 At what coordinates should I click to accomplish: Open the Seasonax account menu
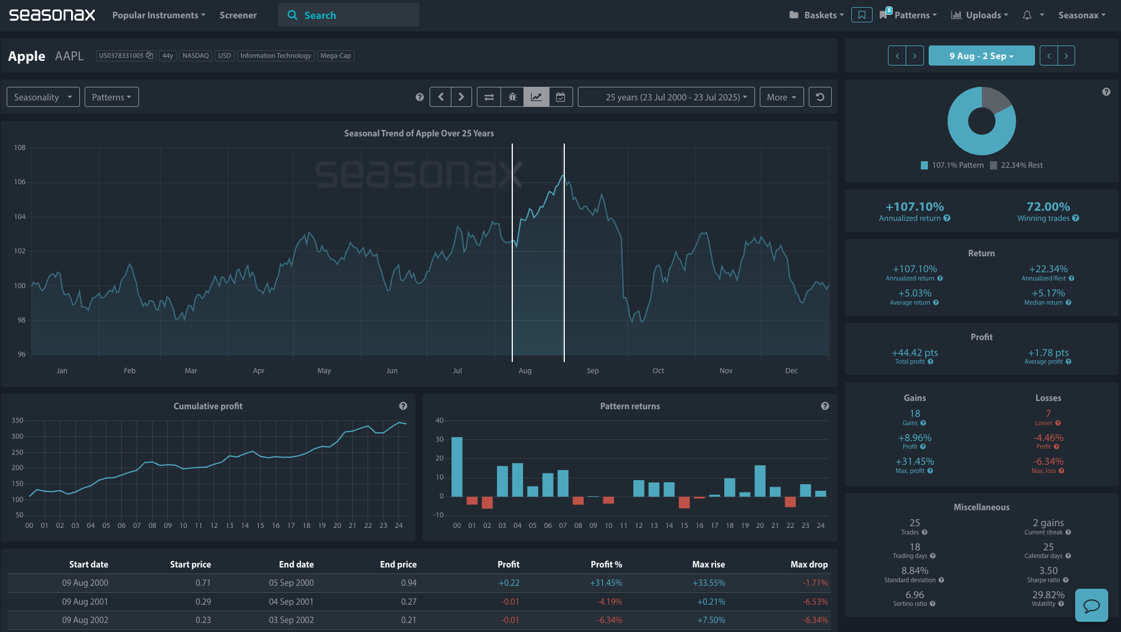(1082, 15)
